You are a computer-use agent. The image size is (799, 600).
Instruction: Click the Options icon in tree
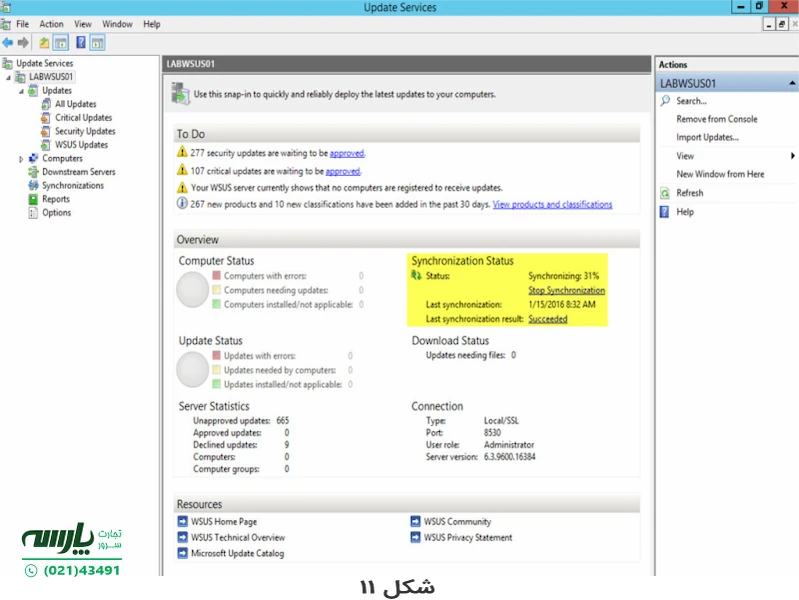tap(33, 213)
